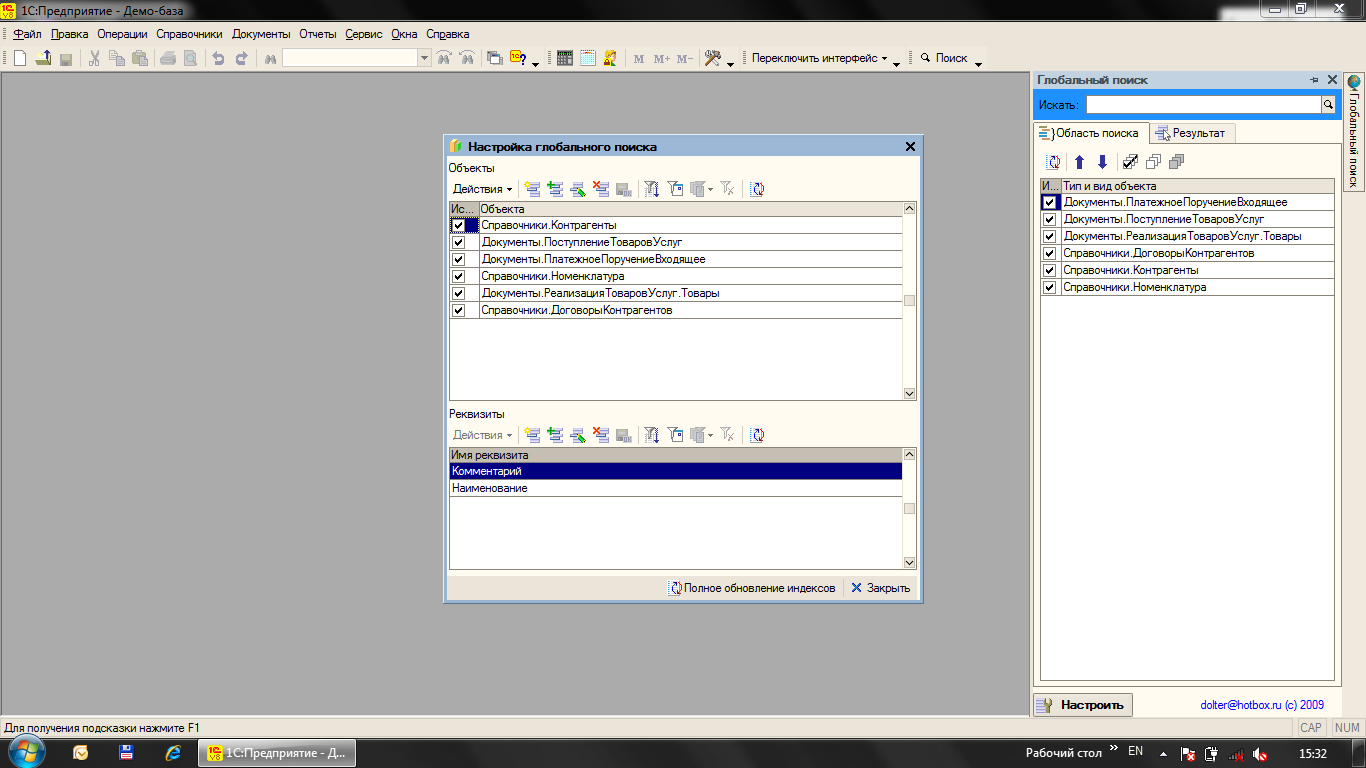Click check-all icon in search area toolbar
Viewport: 1366px width, 768px height.
pos(1130,162)
